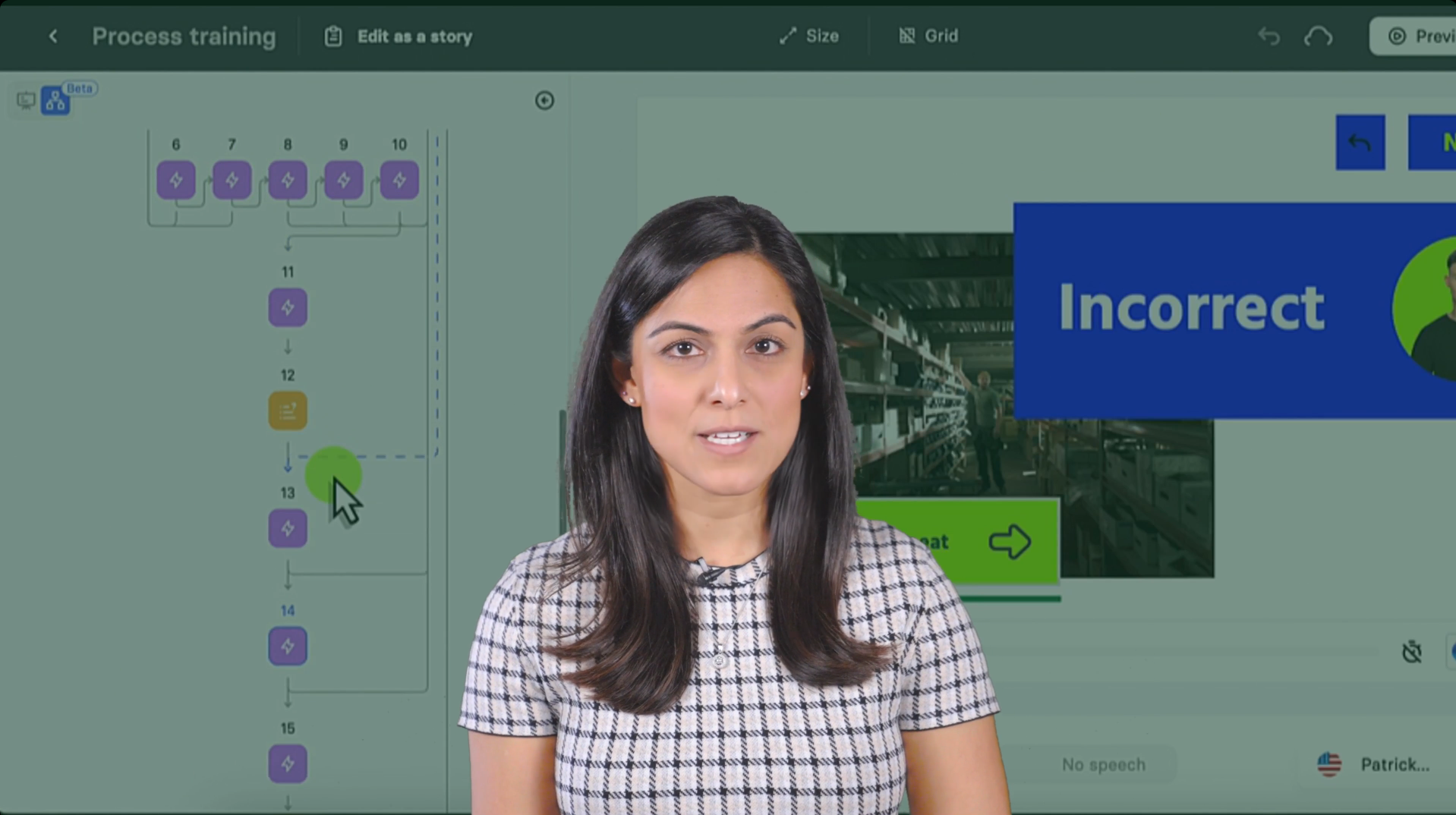Click the blue back arrow canvas button
This screenshot has height=815, width=1456.
1360,143
